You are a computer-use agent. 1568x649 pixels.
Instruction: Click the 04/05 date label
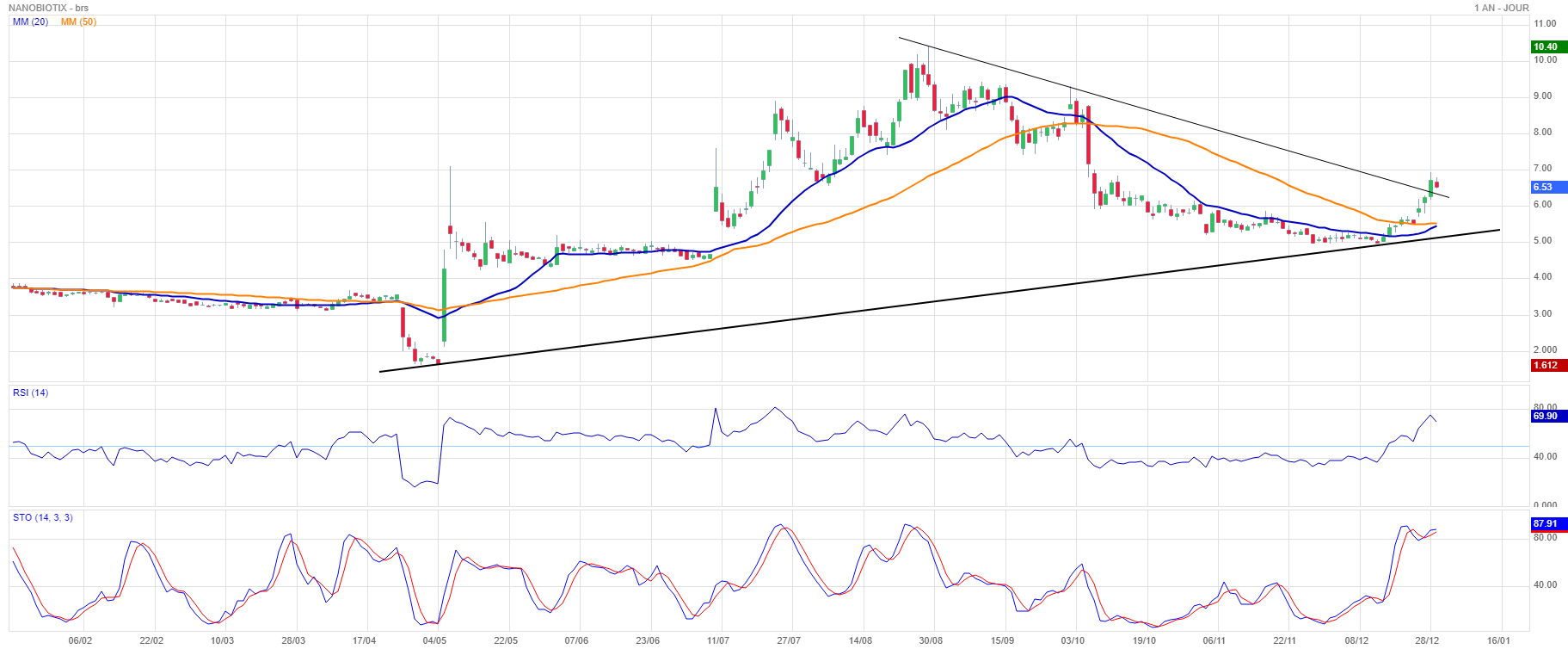[x=434, y=640]
